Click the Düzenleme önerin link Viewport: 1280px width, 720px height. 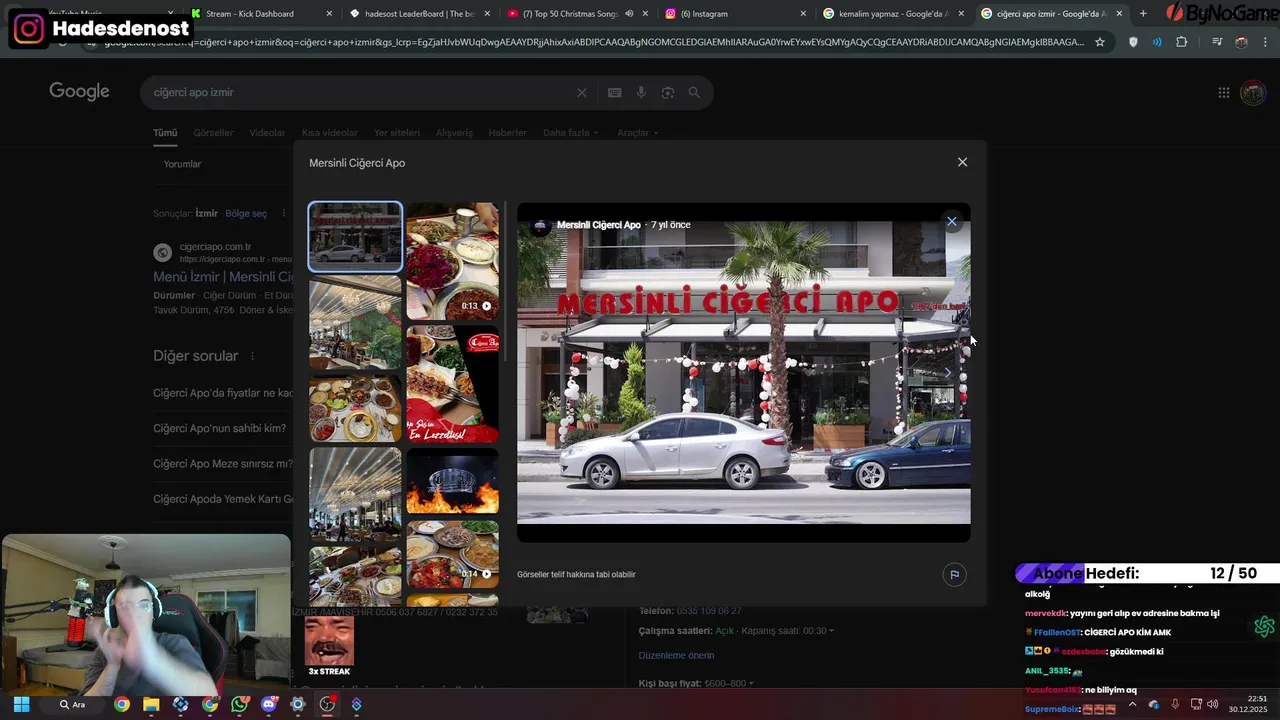[x=676, y=656]
